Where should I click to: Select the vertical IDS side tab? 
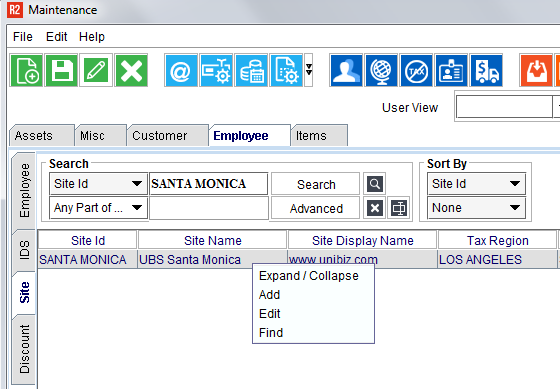click(24, 250)
